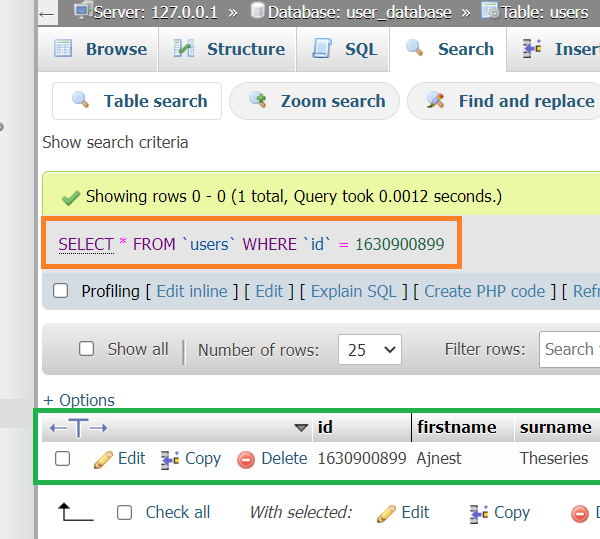Image resolution: width=600 pixels, height=539 pixels.
Task: Click the Copy icon in the data row
Action: tap(170, 459)
